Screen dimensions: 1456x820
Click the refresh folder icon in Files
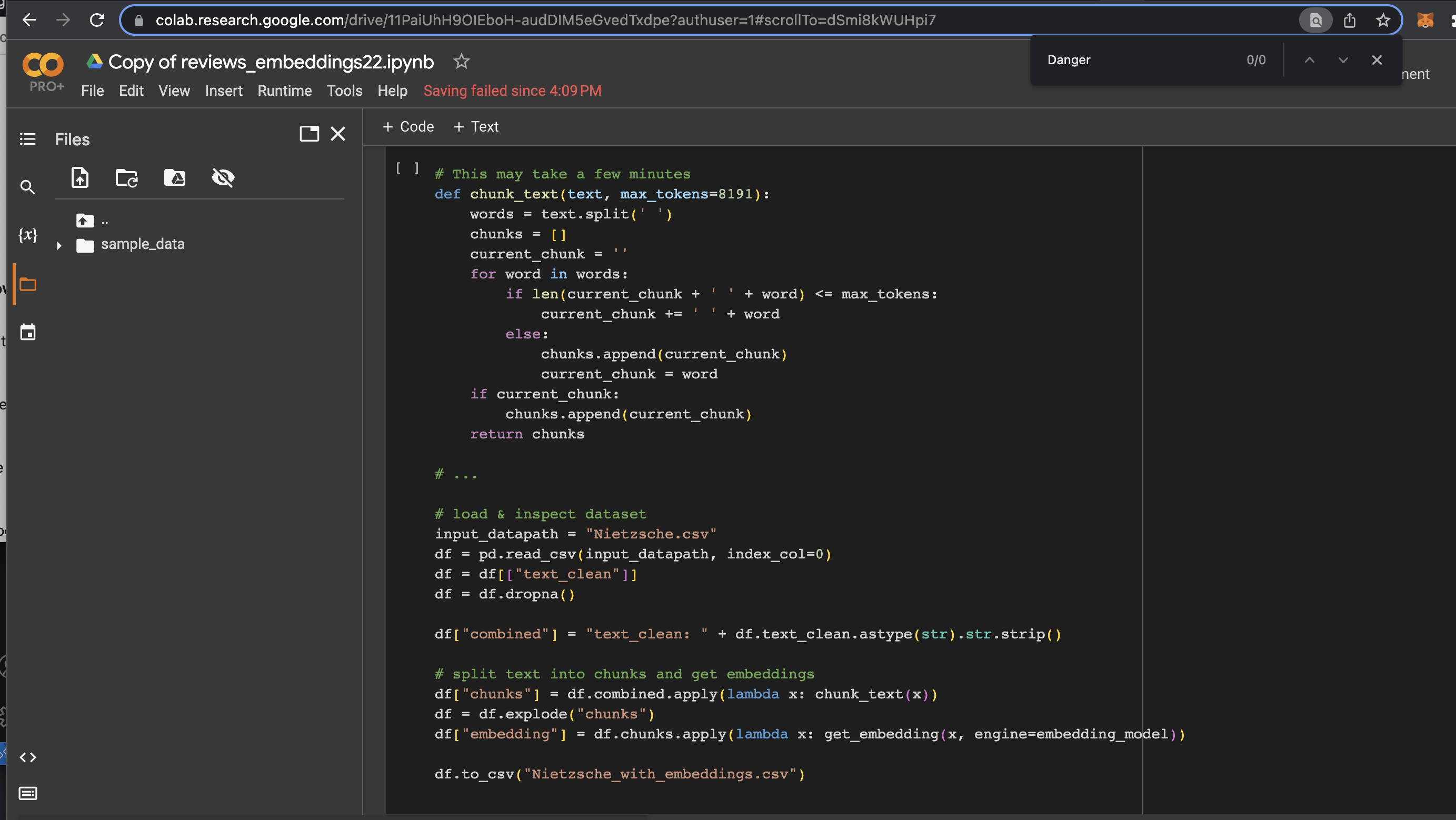coord(127,177)
